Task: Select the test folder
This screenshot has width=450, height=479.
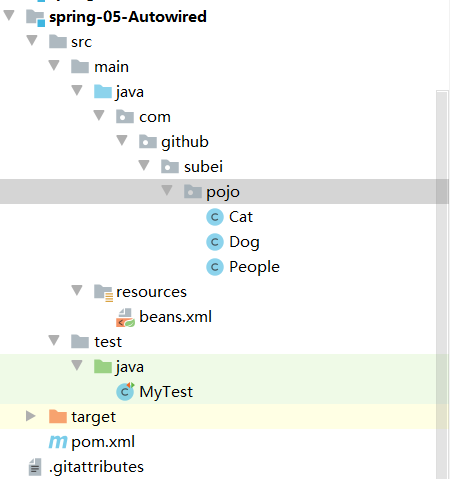Action: click(x=108, y=342)
